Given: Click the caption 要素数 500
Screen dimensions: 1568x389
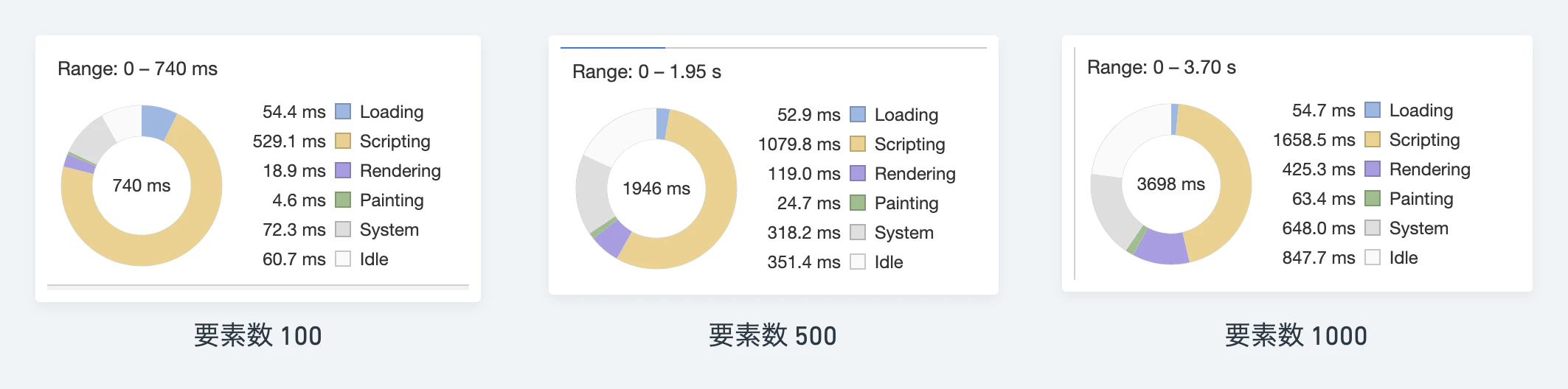Looking at the screenshot, I should pyautogui.click(x=773, y=336).
